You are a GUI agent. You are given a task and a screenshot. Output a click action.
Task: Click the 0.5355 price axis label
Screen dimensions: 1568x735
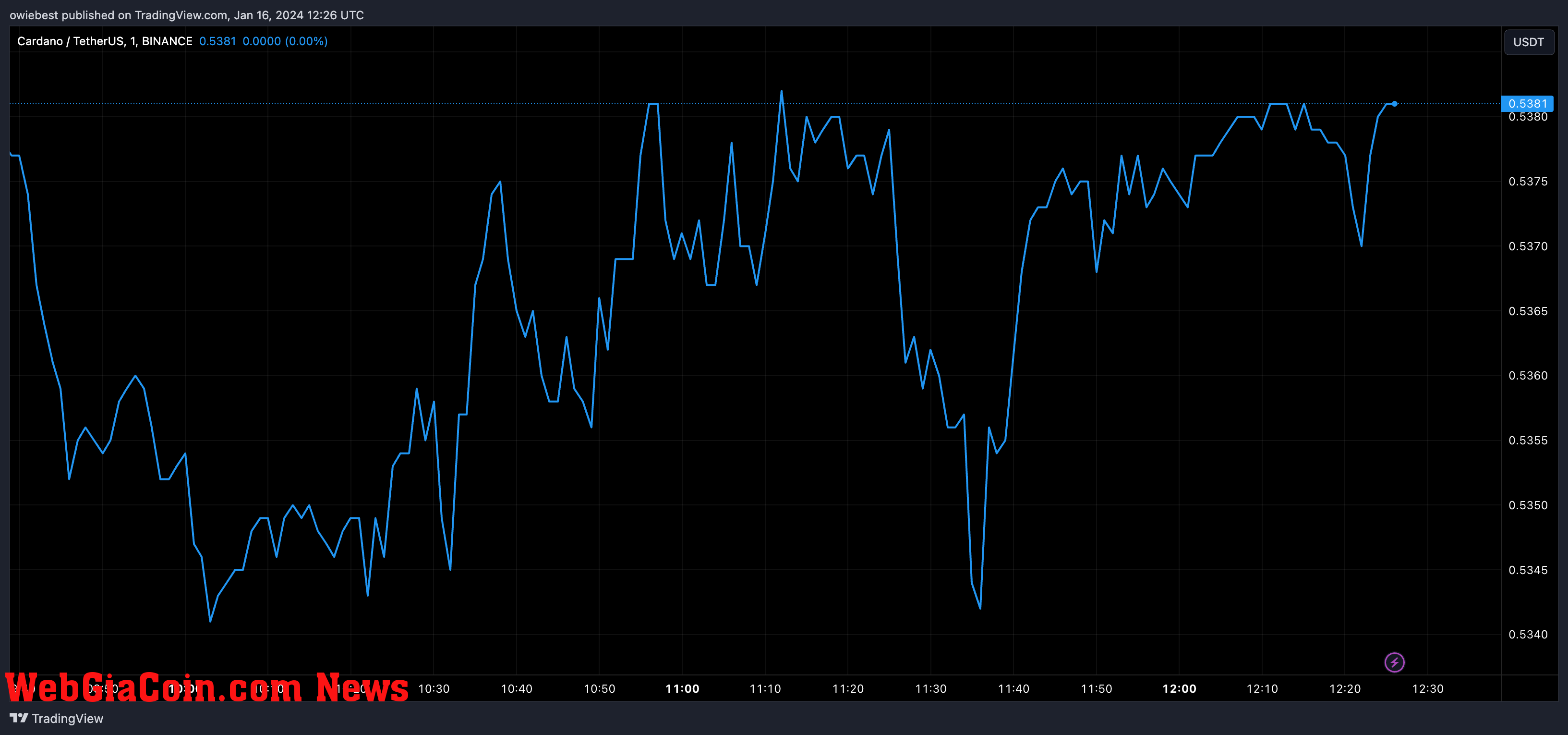pos(1528,440)
